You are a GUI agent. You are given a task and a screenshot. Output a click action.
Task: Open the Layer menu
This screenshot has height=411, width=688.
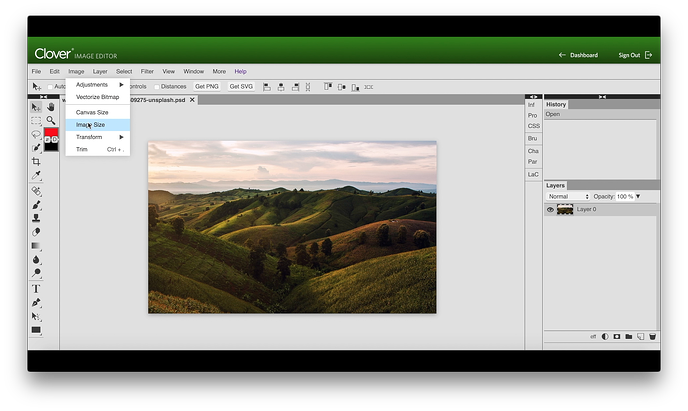pos(100,71)
